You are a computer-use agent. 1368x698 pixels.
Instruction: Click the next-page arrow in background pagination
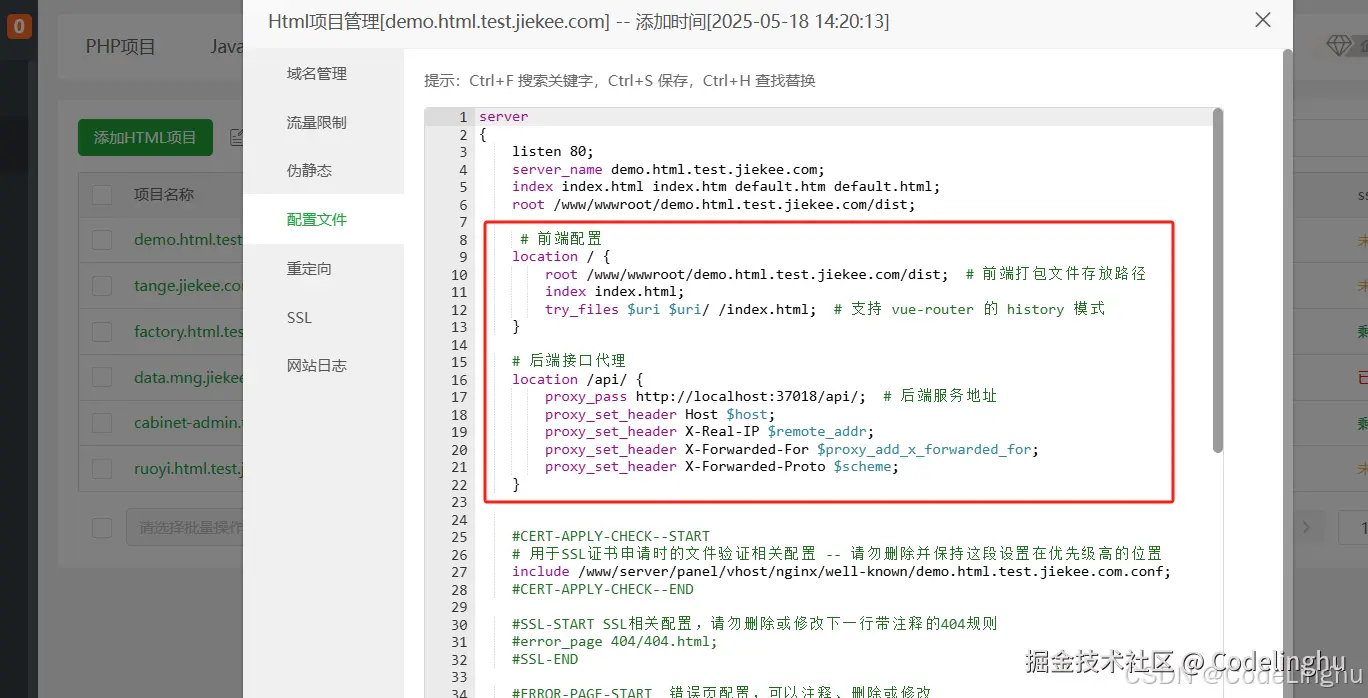coord(1306,527)
